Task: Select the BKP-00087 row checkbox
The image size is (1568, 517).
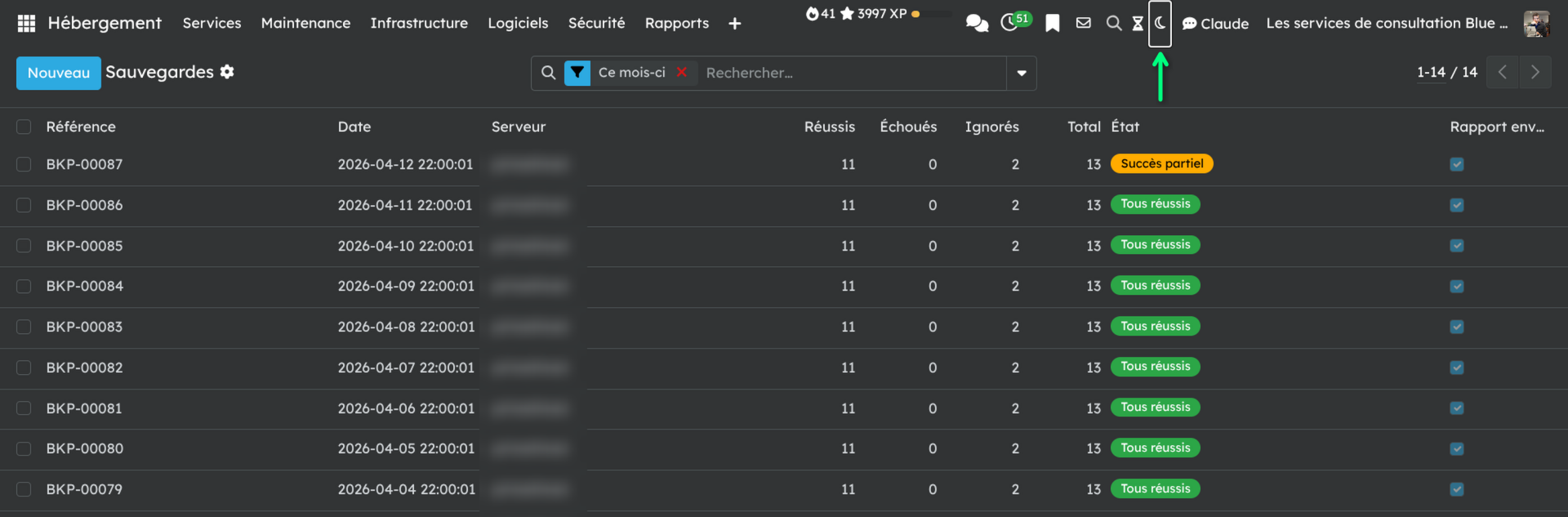Action: [x=24, y=164]
